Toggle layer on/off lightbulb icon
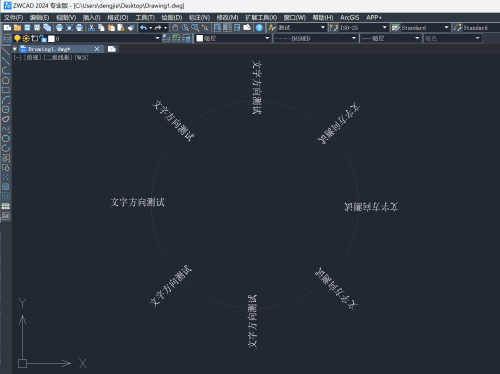Screen dimensions: 500x374 tap(17, 39)
